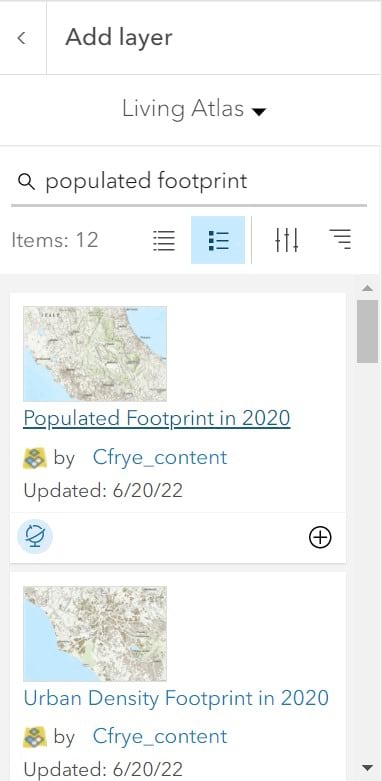Switch to compact list view icon

point(163,240)
